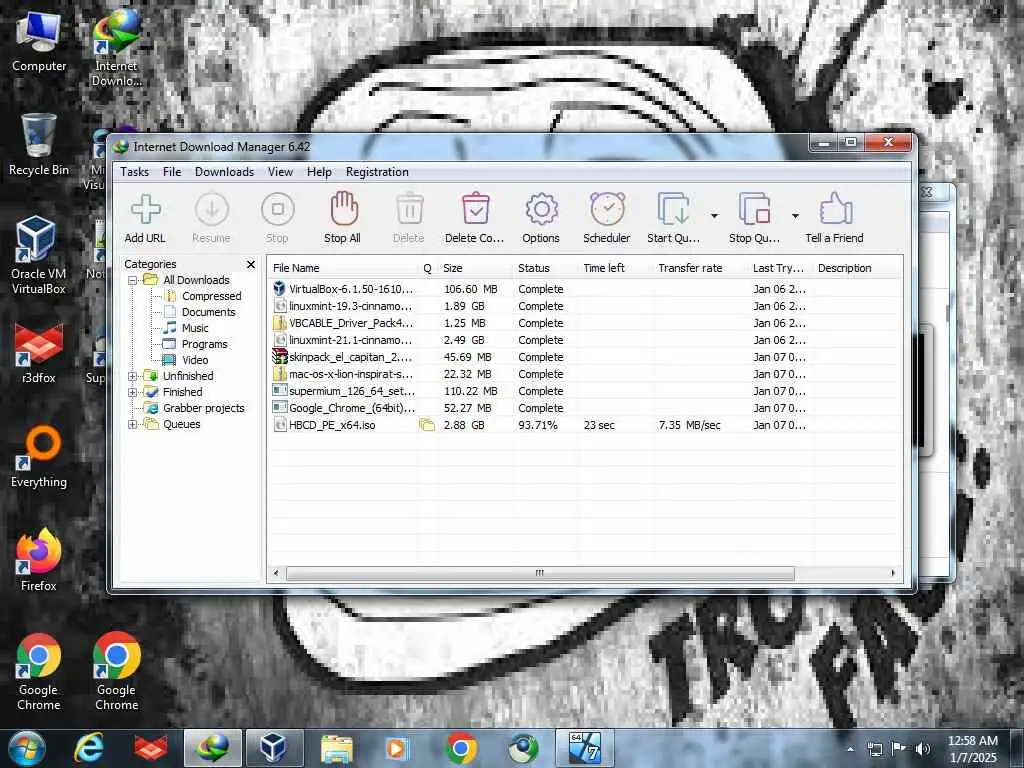Open the Registration menu
1024x768 pixels.
(x=377, y=172)
